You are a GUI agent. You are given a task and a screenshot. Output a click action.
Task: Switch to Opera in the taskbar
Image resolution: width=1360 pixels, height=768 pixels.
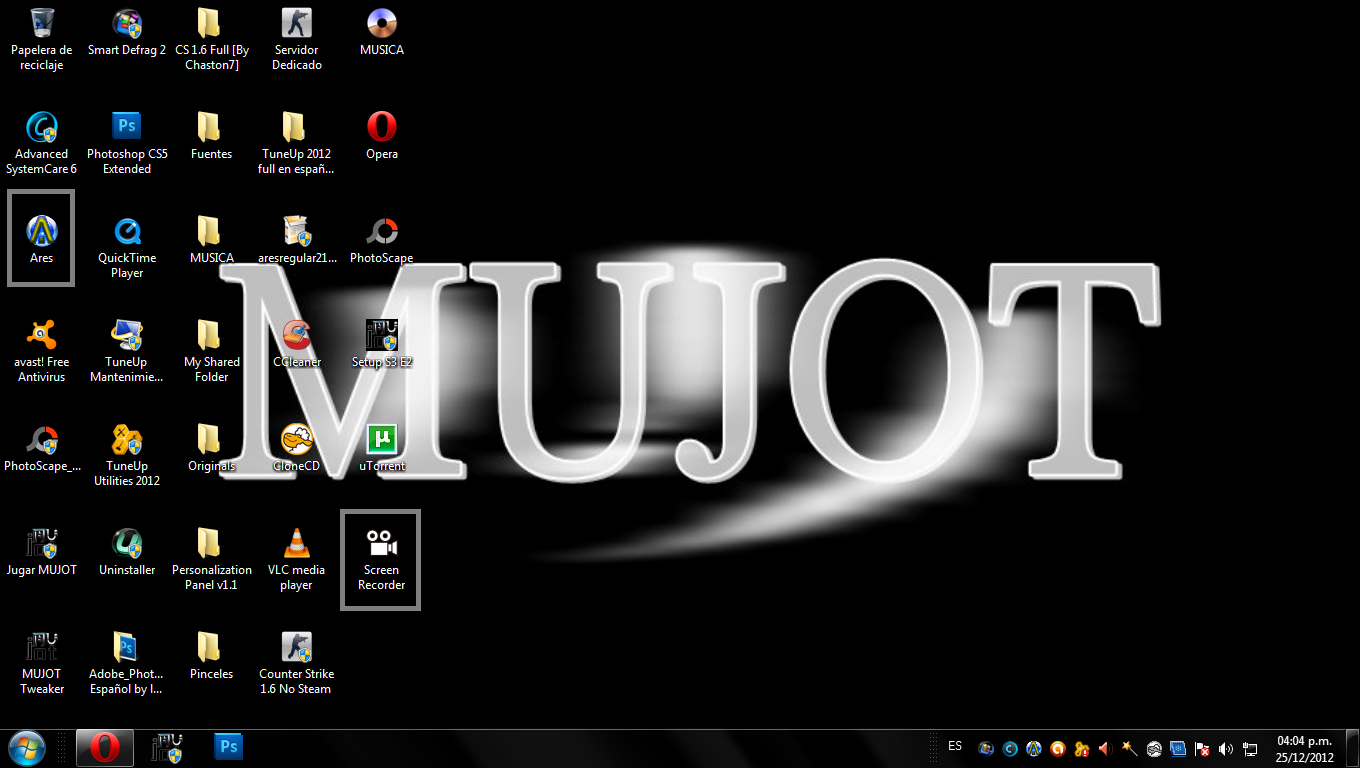point(105,747)
